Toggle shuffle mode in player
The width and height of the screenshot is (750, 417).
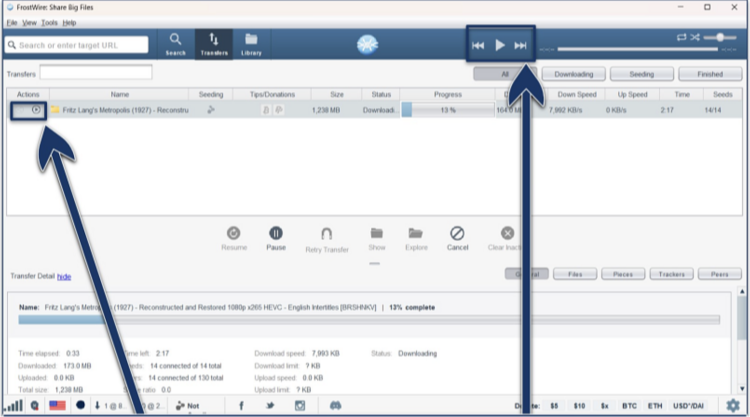click(x=695, y=37)
